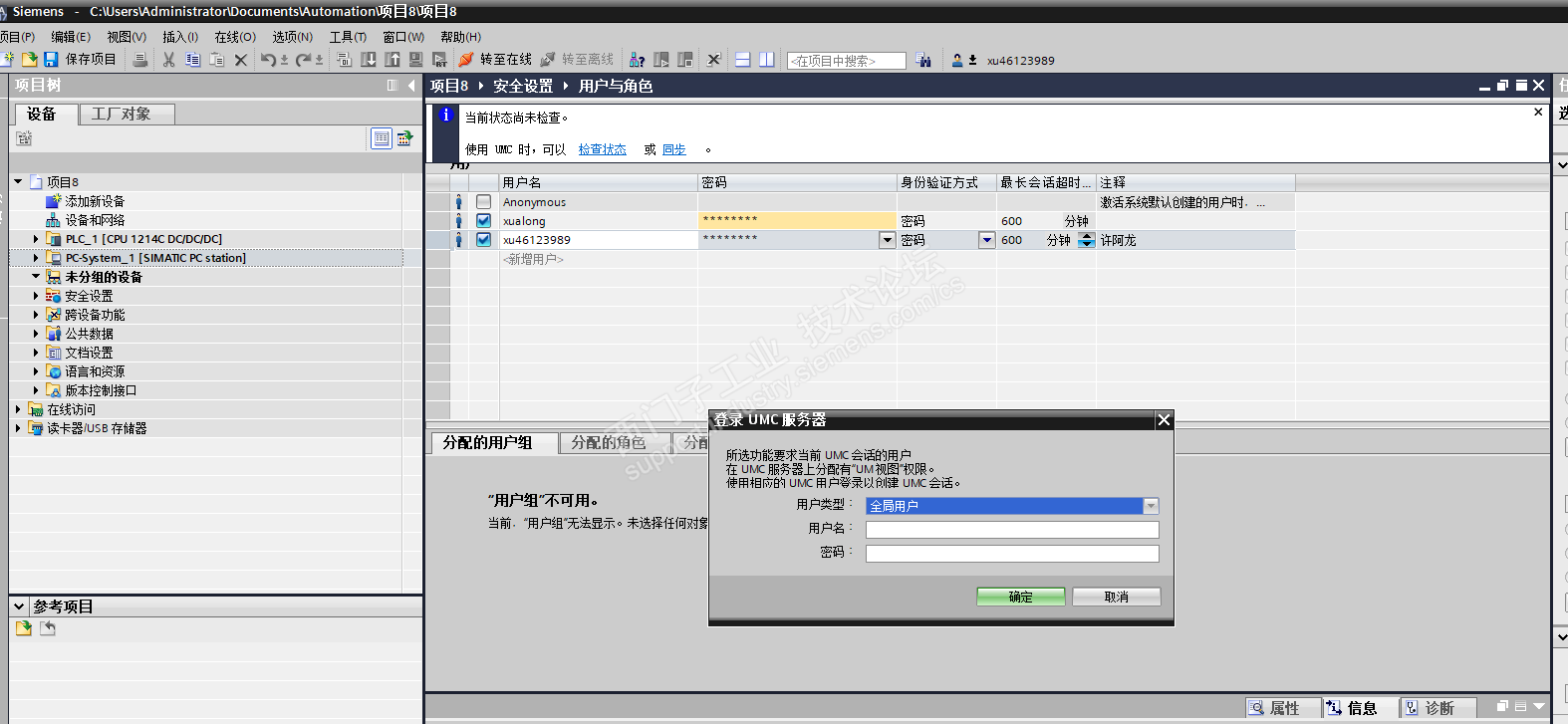Expand the PLC_1 tree node
This screenshot has width=1568, height=724.
36,239
